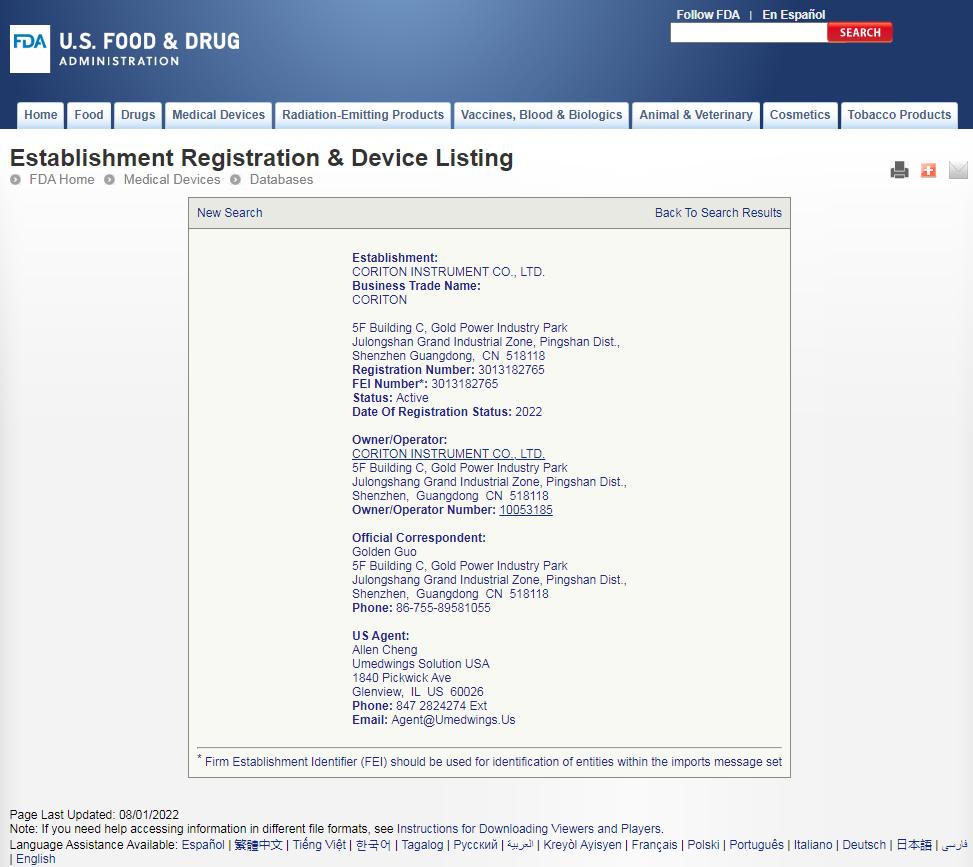Open owner/operator number 10053185

(x=526, y=510)
